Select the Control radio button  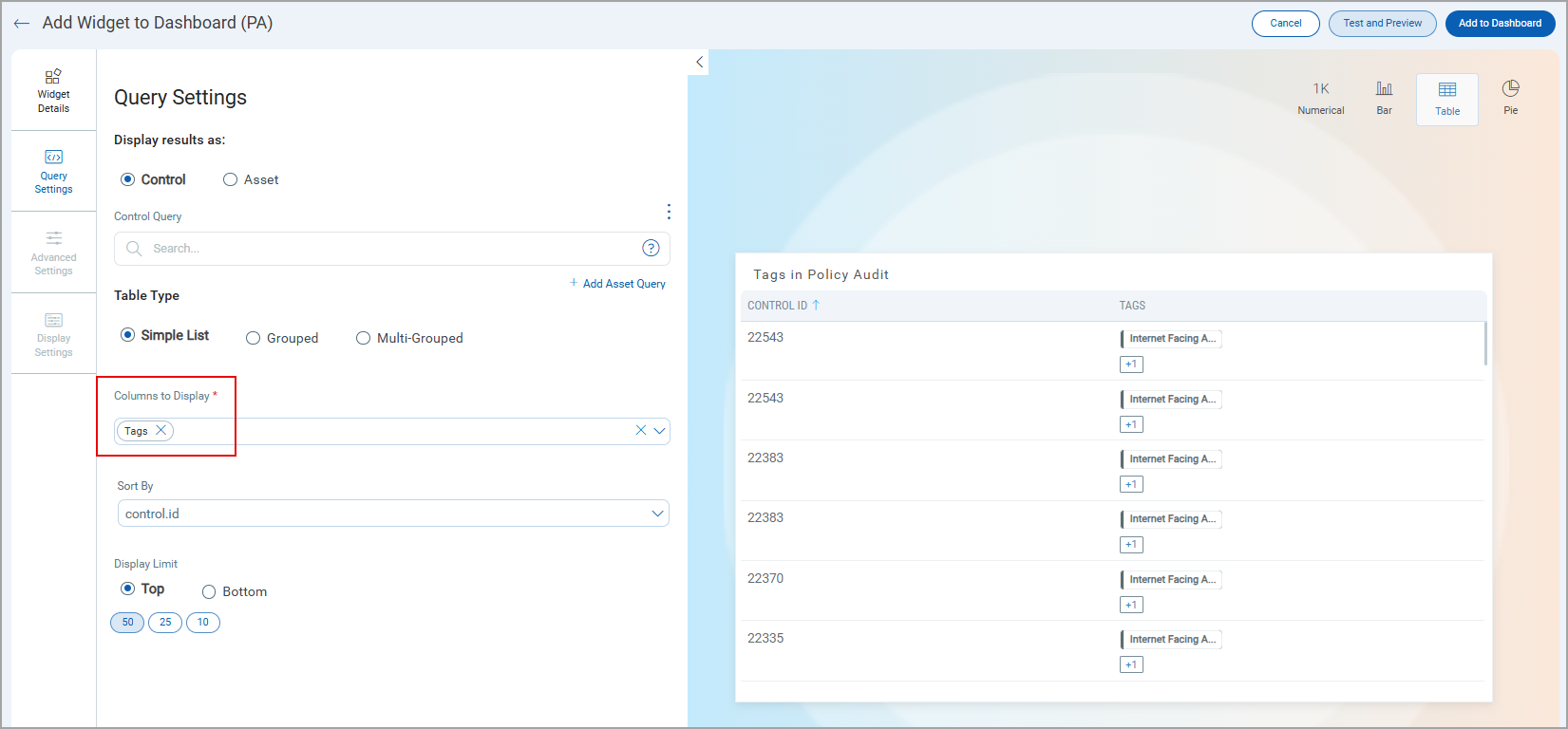[127, 179]
